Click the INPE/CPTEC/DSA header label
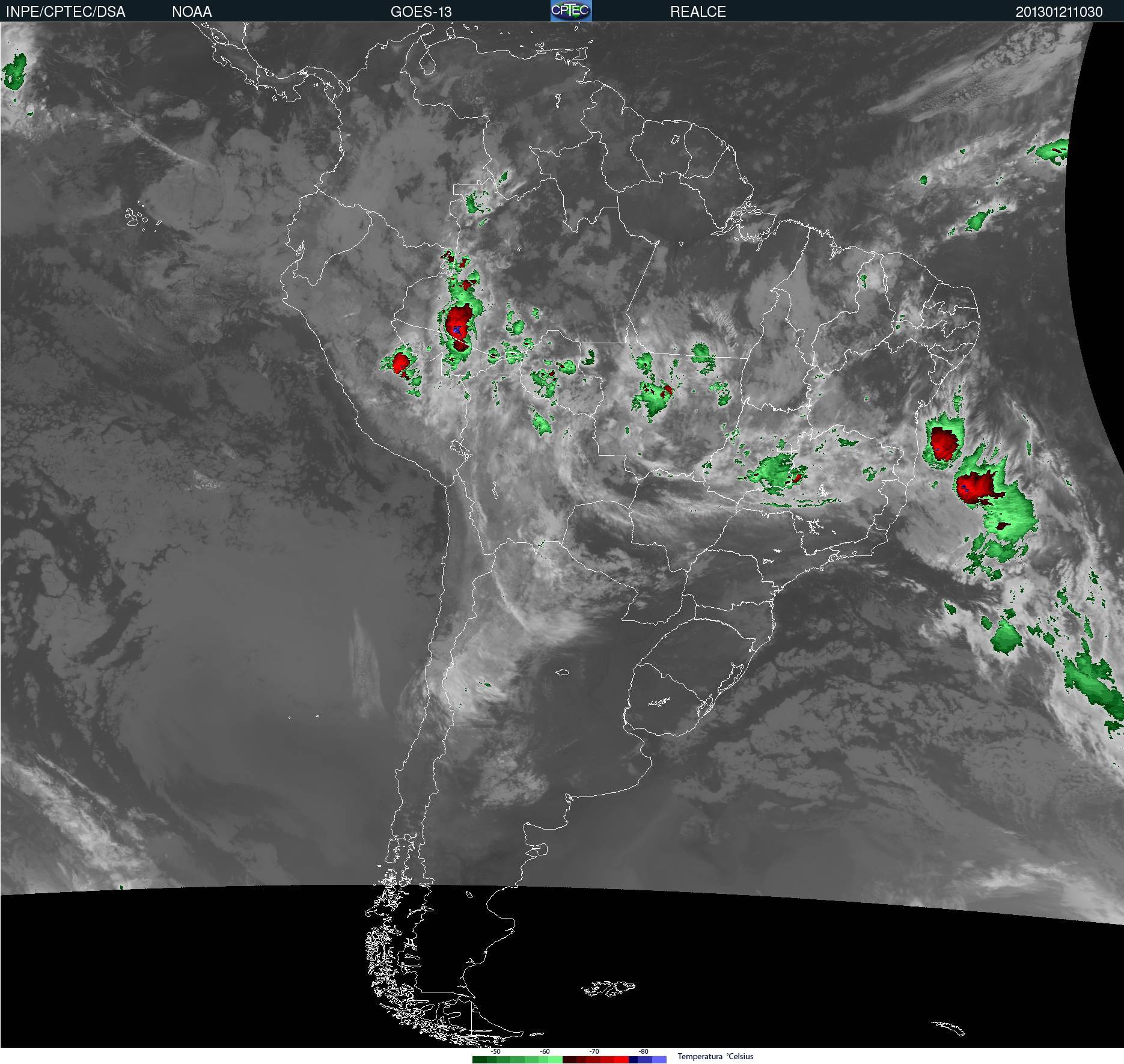 tap(66, 11)
